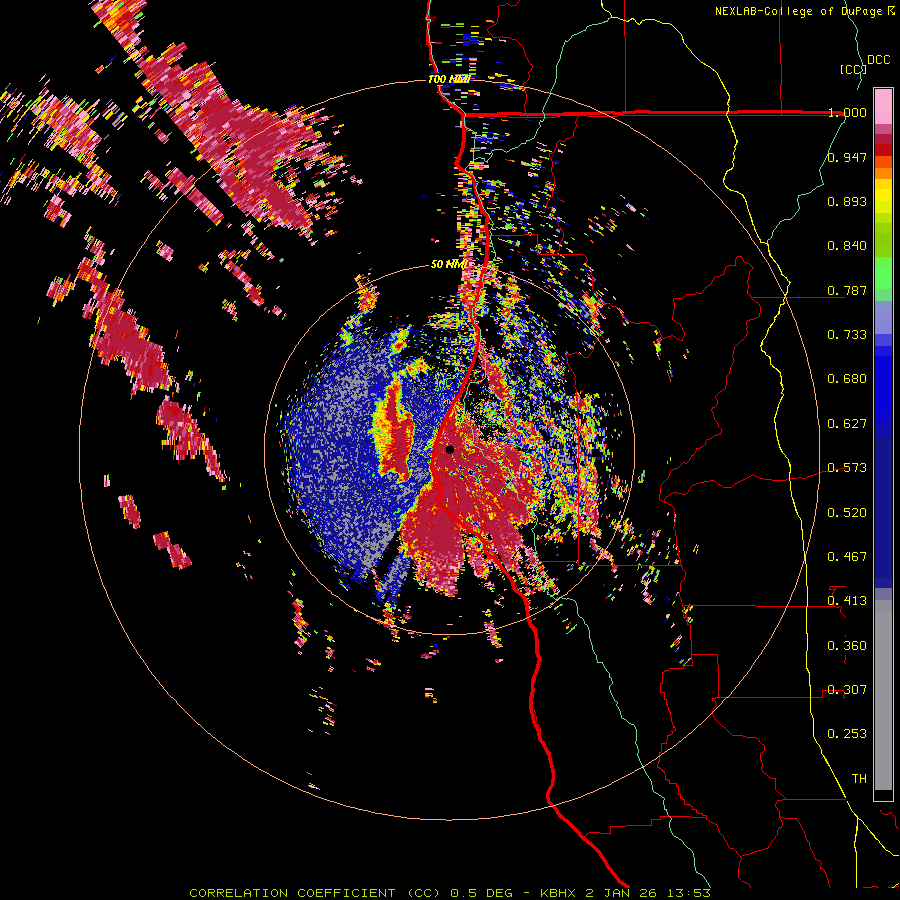Click the 0.573 scale value
The image size is (900, 900).
(x=847, y=468)
